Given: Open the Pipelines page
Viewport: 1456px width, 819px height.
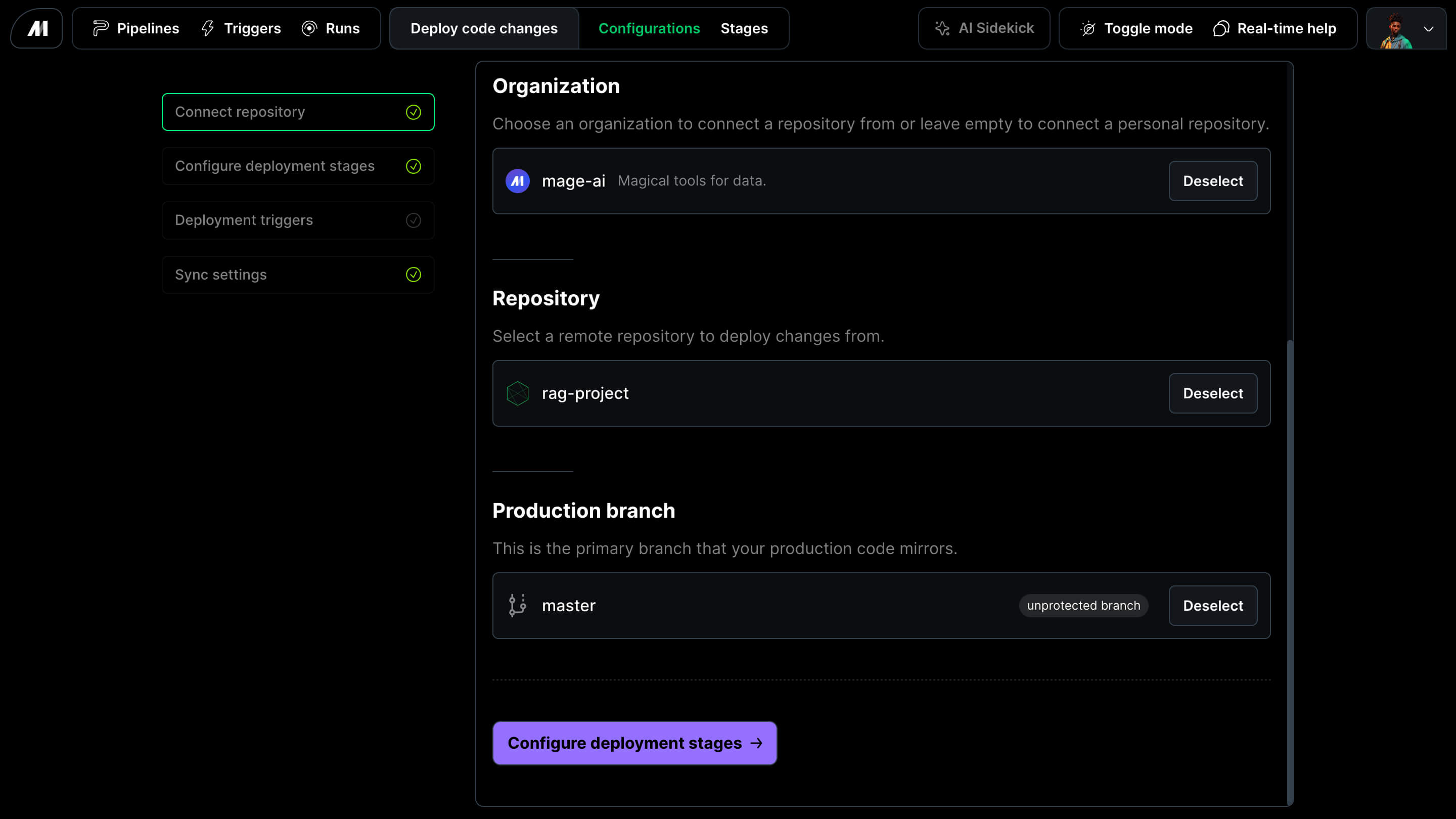Looking at the screenshot, I should (135, 28).
